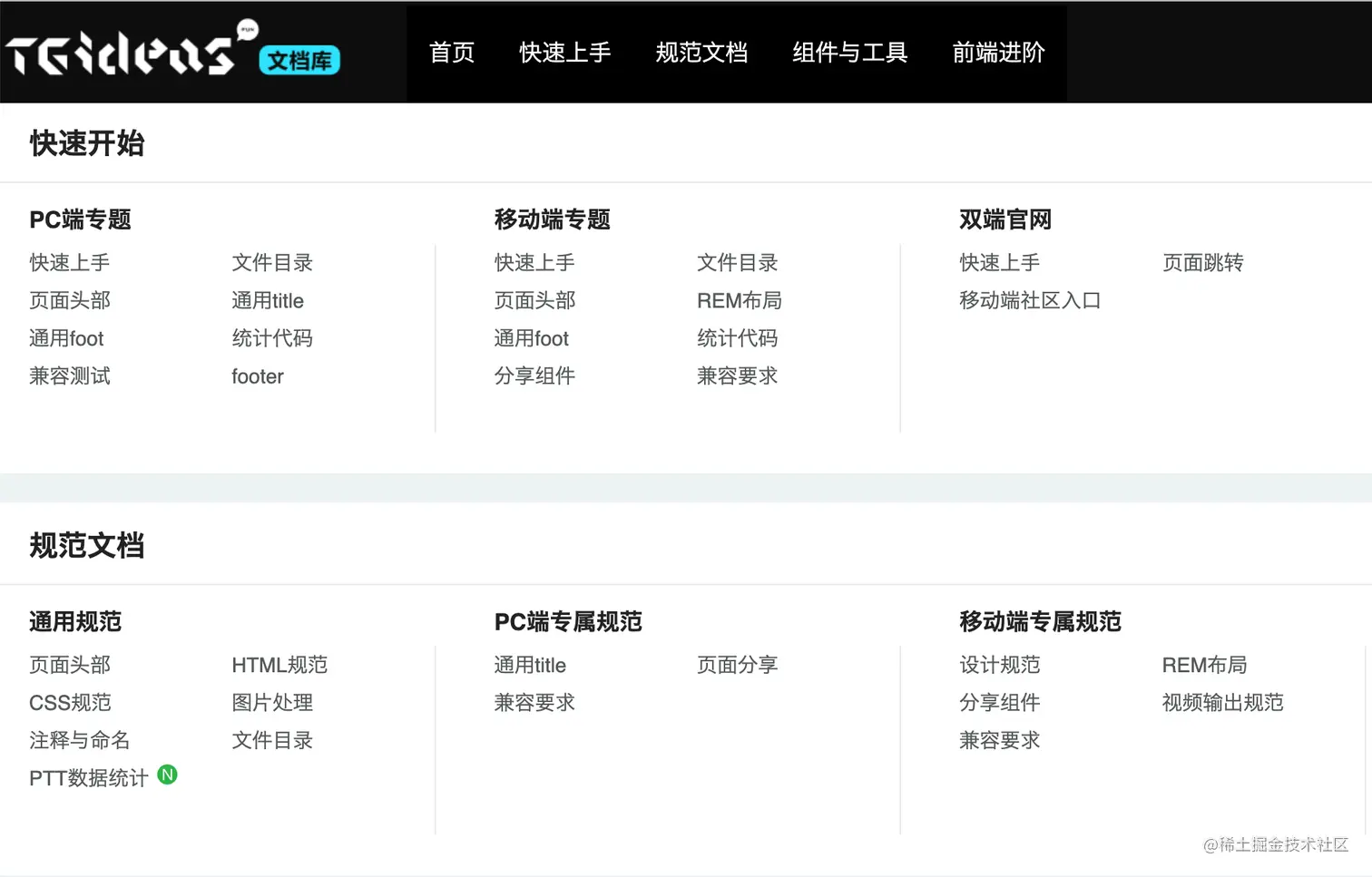Open 通用title under PC端专属规范

pyautogui.click(x=530, y=665)
